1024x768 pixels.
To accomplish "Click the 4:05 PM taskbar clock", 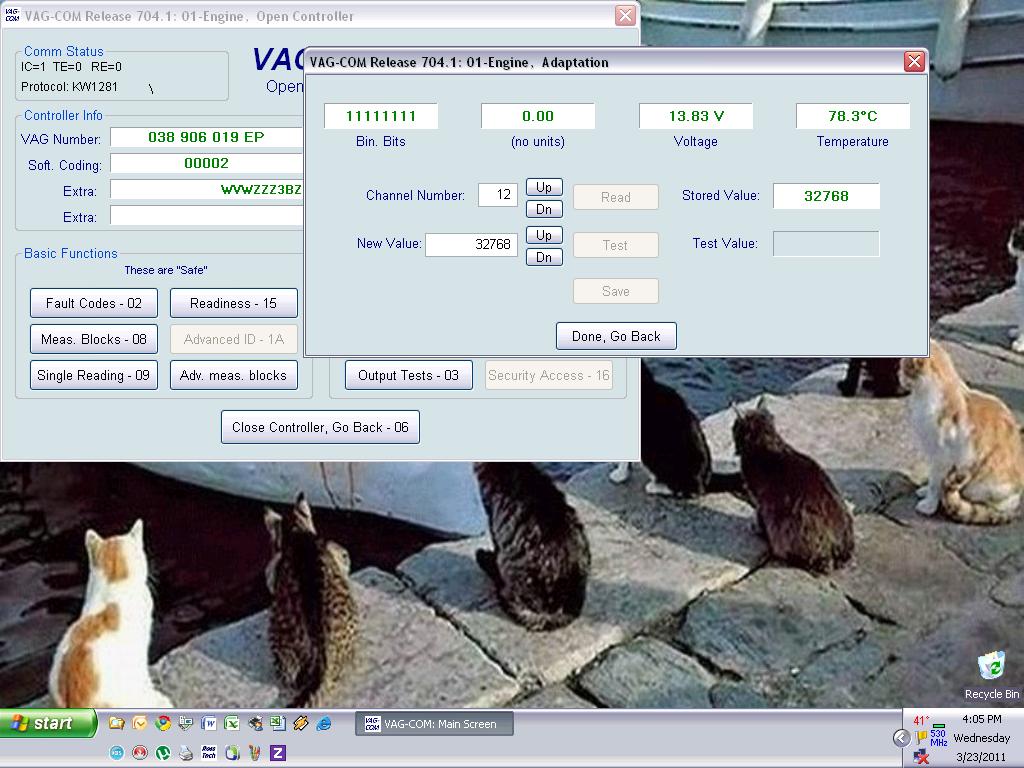I will [x=982, y=719].
